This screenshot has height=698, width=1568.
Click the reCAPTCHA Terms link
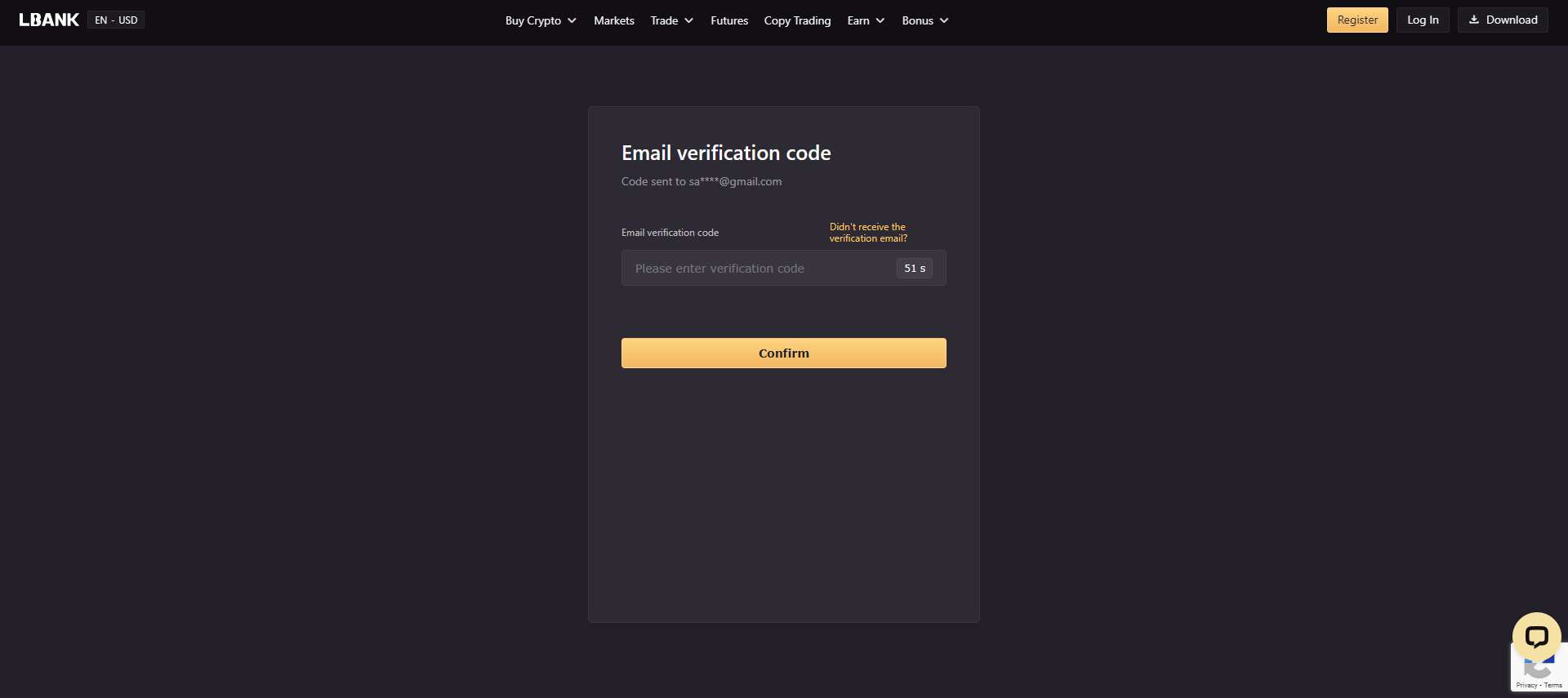tap(1553, 685)
